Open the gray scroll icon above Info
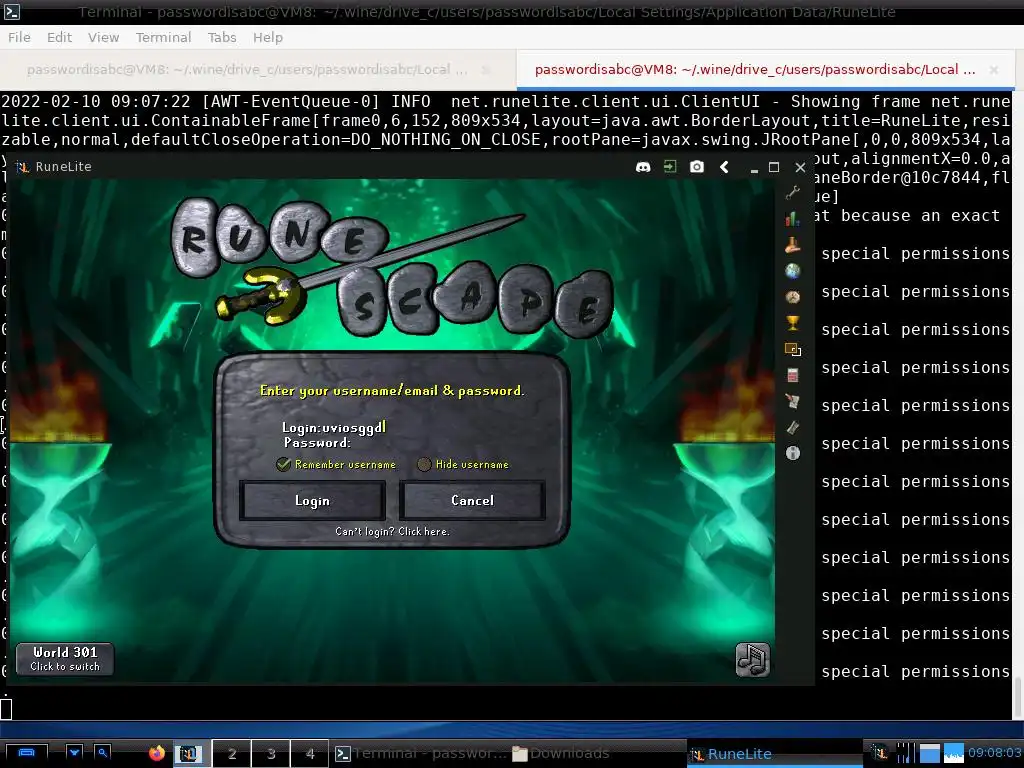The width and height of the screenshot is (1024, 768). pos(793,427)
